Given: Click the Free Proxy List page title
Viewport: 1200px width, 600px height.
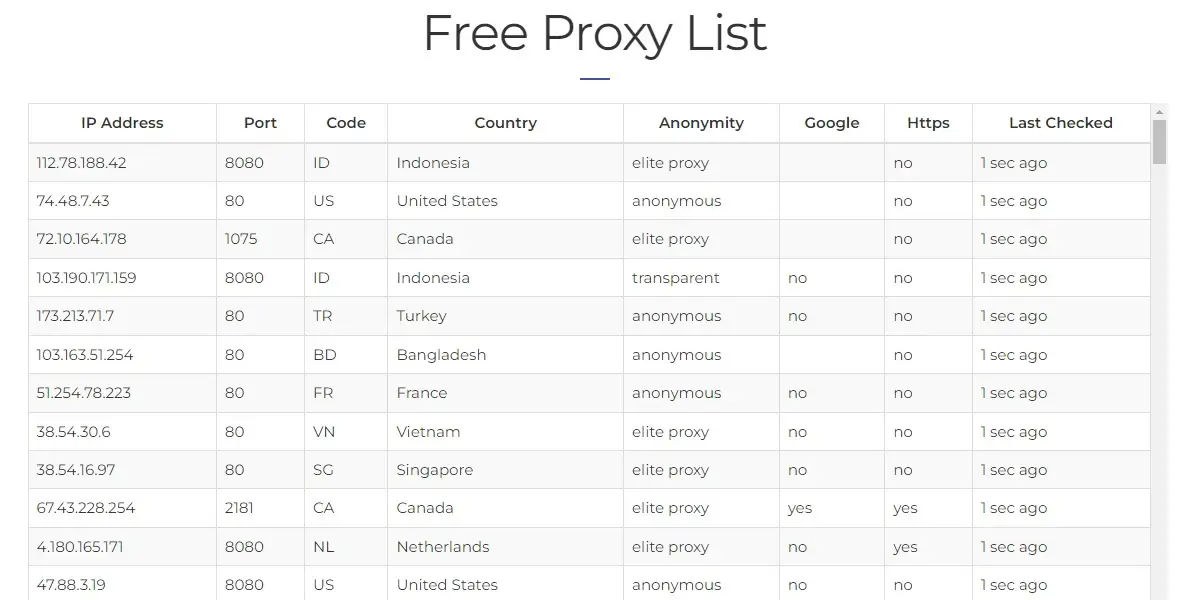Looking at the screenshot, I should pos(596,33).
